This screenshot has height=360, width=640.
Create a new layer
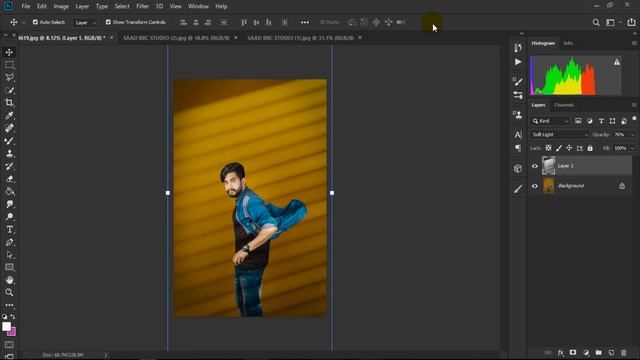611,352
